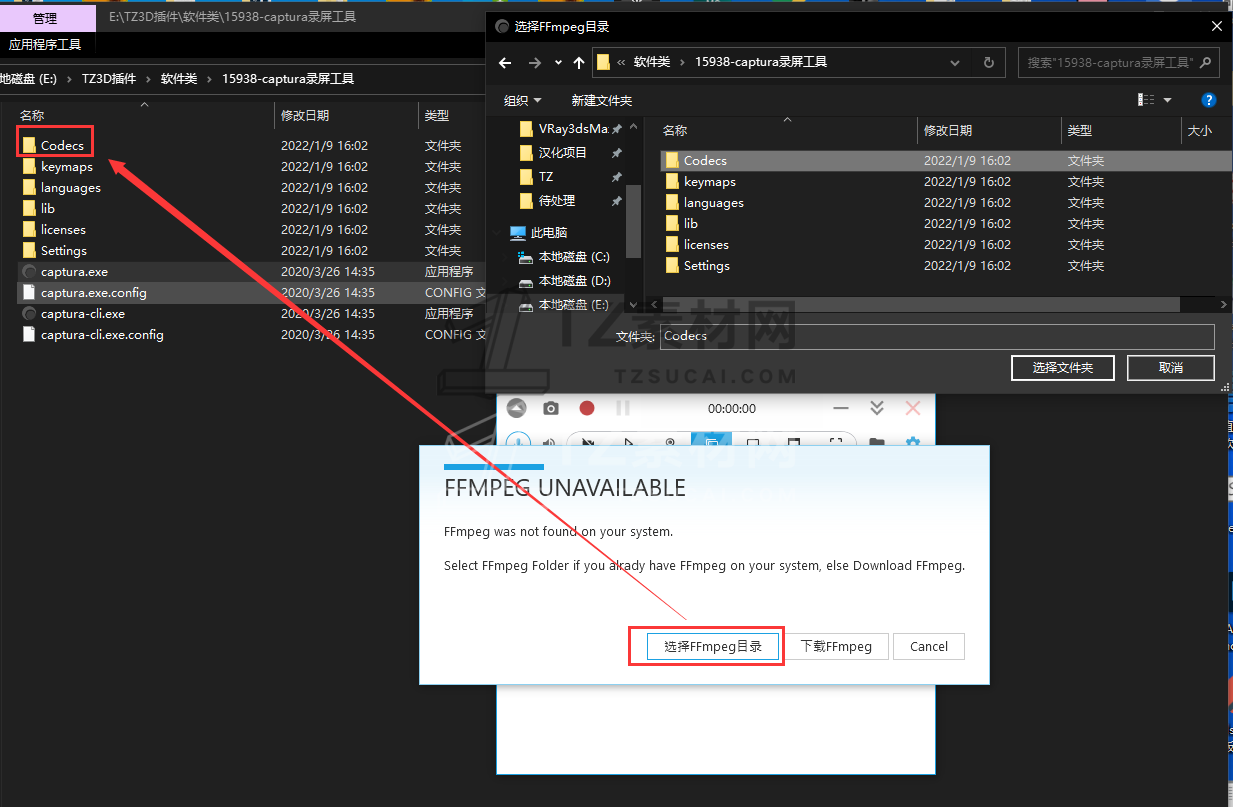Go back in the folder picker dialog
The image size is (1233, 807).
pos(505,62)
